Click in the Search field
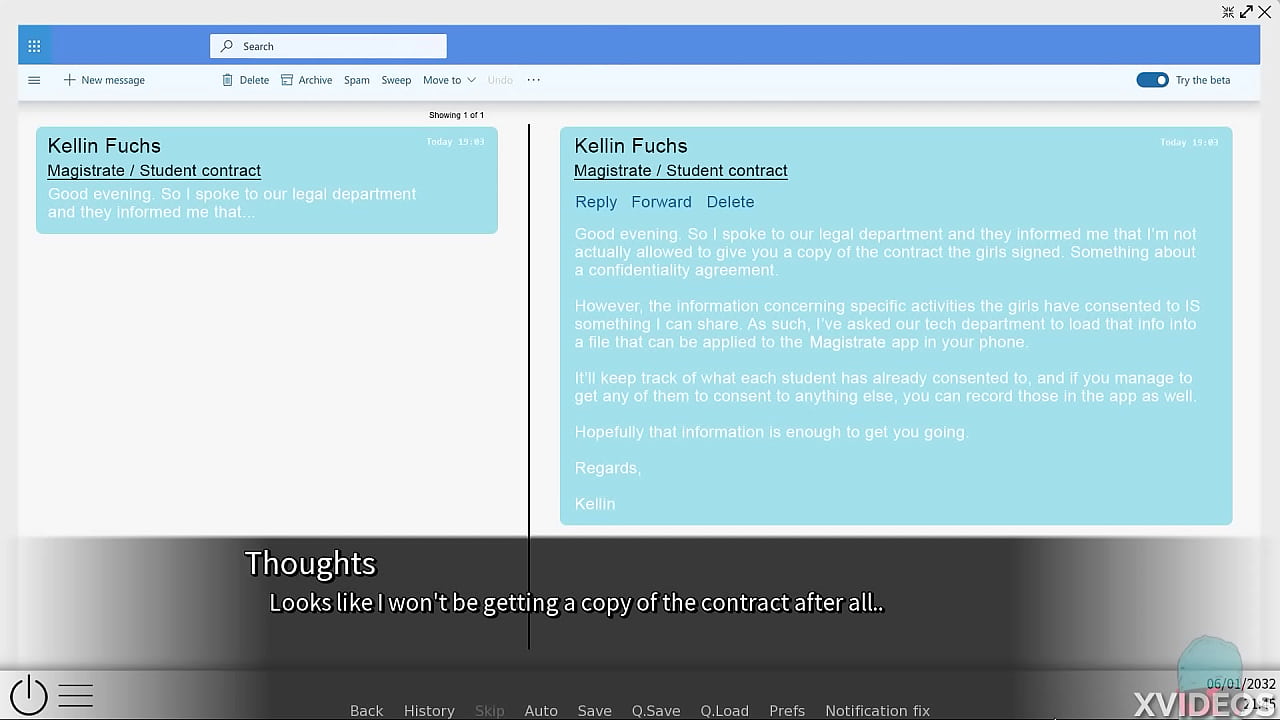1280x720 pixels. [x=330, y=46]
